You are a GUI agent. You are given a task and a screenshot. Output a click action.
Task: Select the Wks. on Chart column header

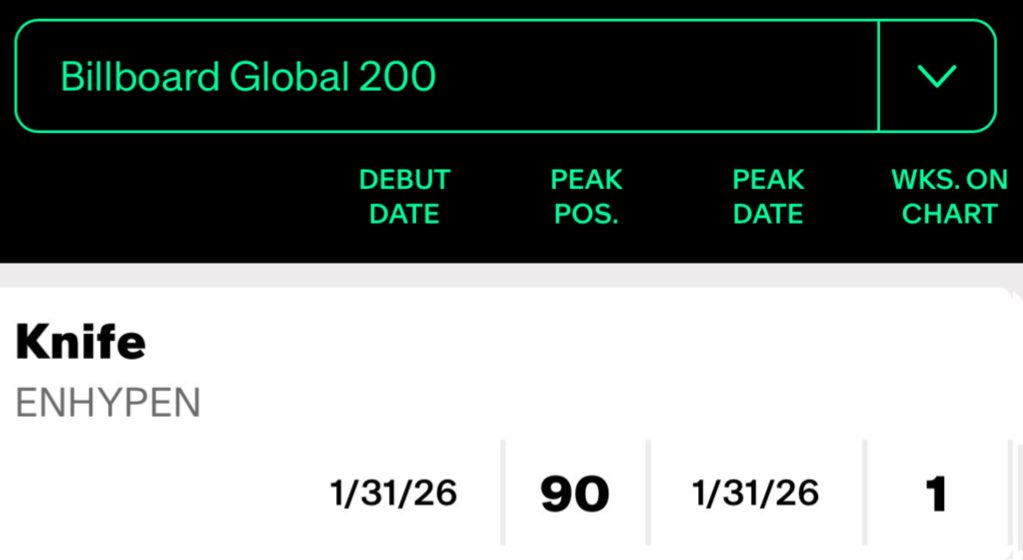949,197
